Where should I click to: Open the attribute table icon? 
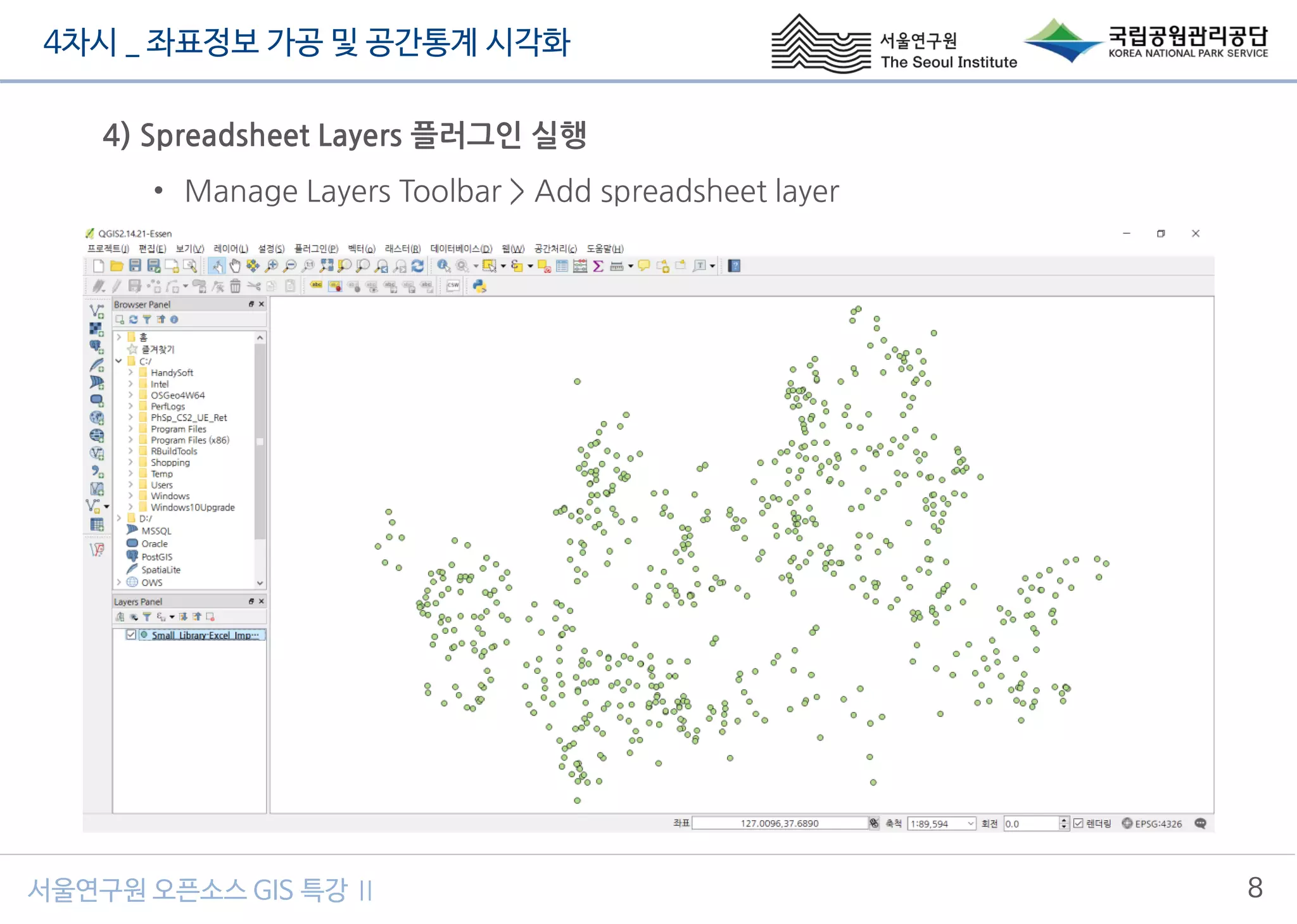coord(562,266)
